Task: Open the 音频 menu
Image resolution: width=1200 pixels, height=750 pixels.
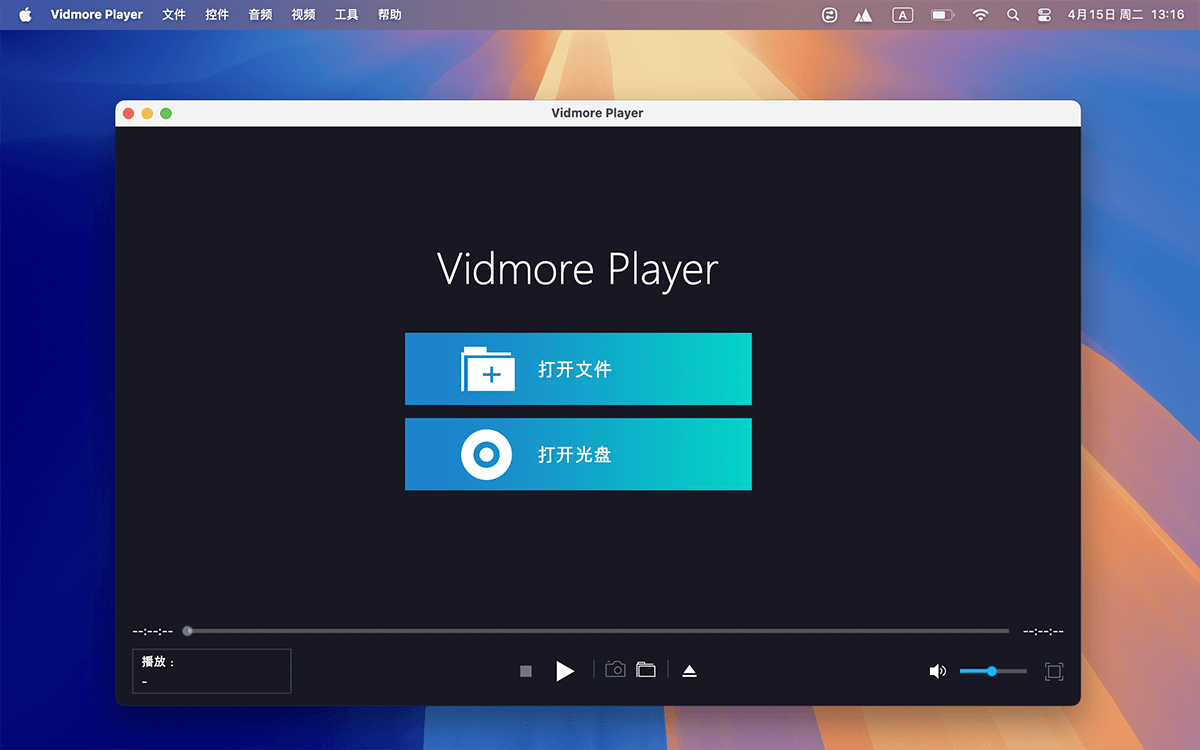Action: pos(260,15)
